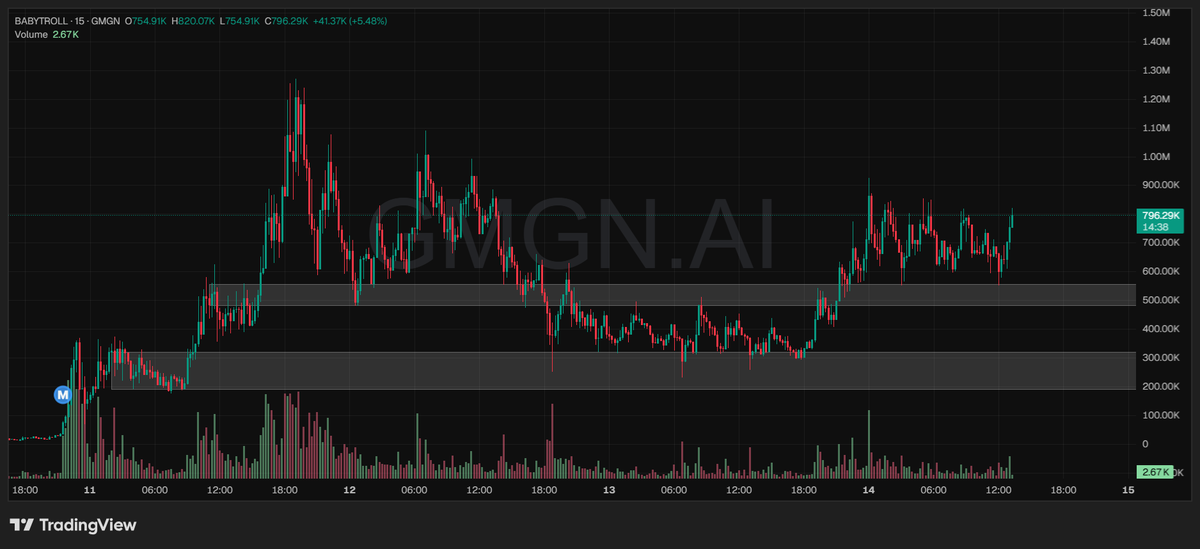This screenshot has width=1200, height=549.
Task: Click the open value O754.91K
Action: [147, 21]
